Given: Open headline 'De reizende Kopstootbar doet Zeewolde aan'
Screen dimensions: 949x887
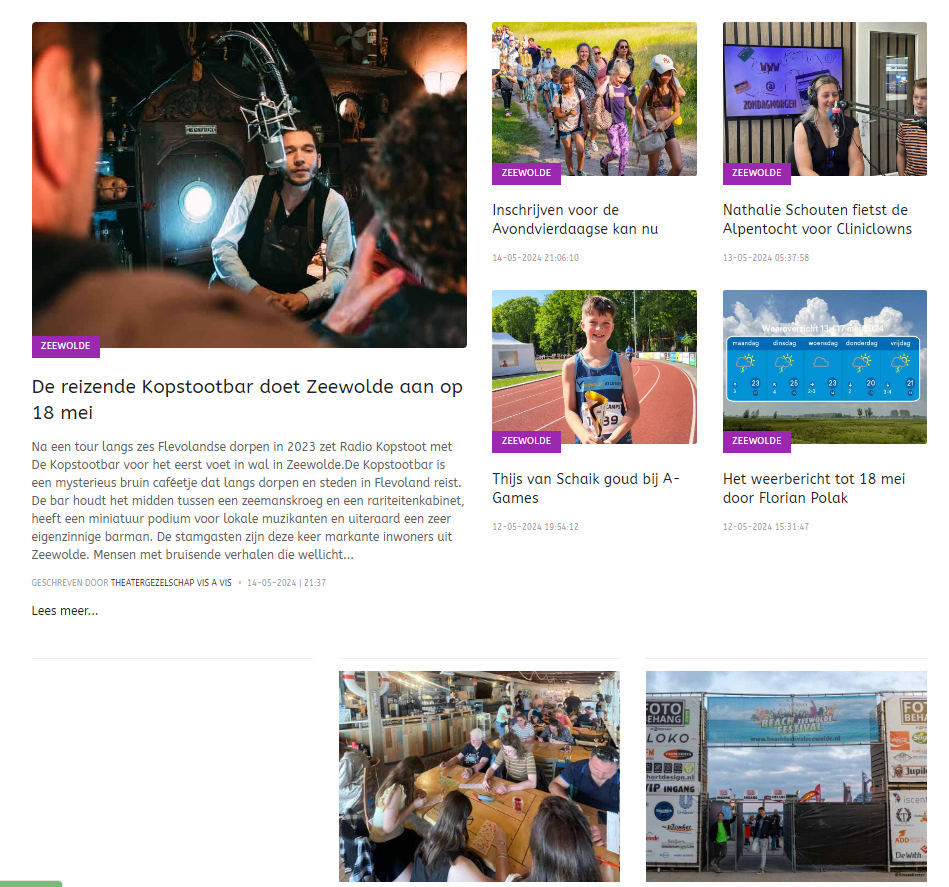Looking at the screenshot, I should pyautogui.click(x=247, y=399).
